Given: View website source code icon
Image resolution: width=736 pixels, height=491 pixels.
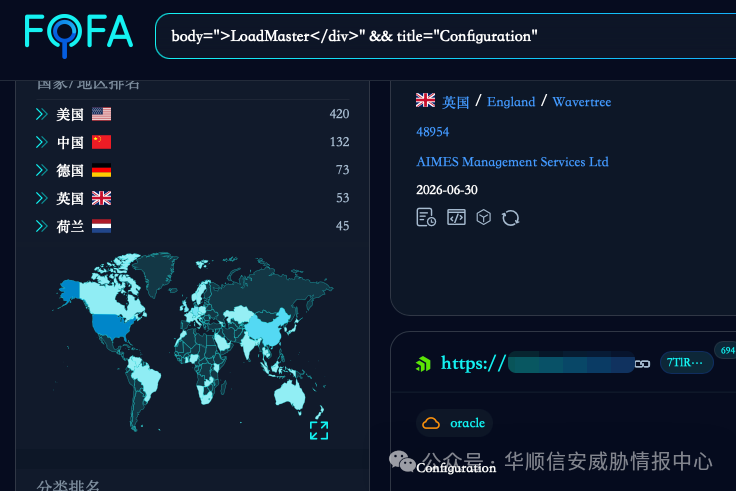Looking at the screenshot, I should point(456,217).
